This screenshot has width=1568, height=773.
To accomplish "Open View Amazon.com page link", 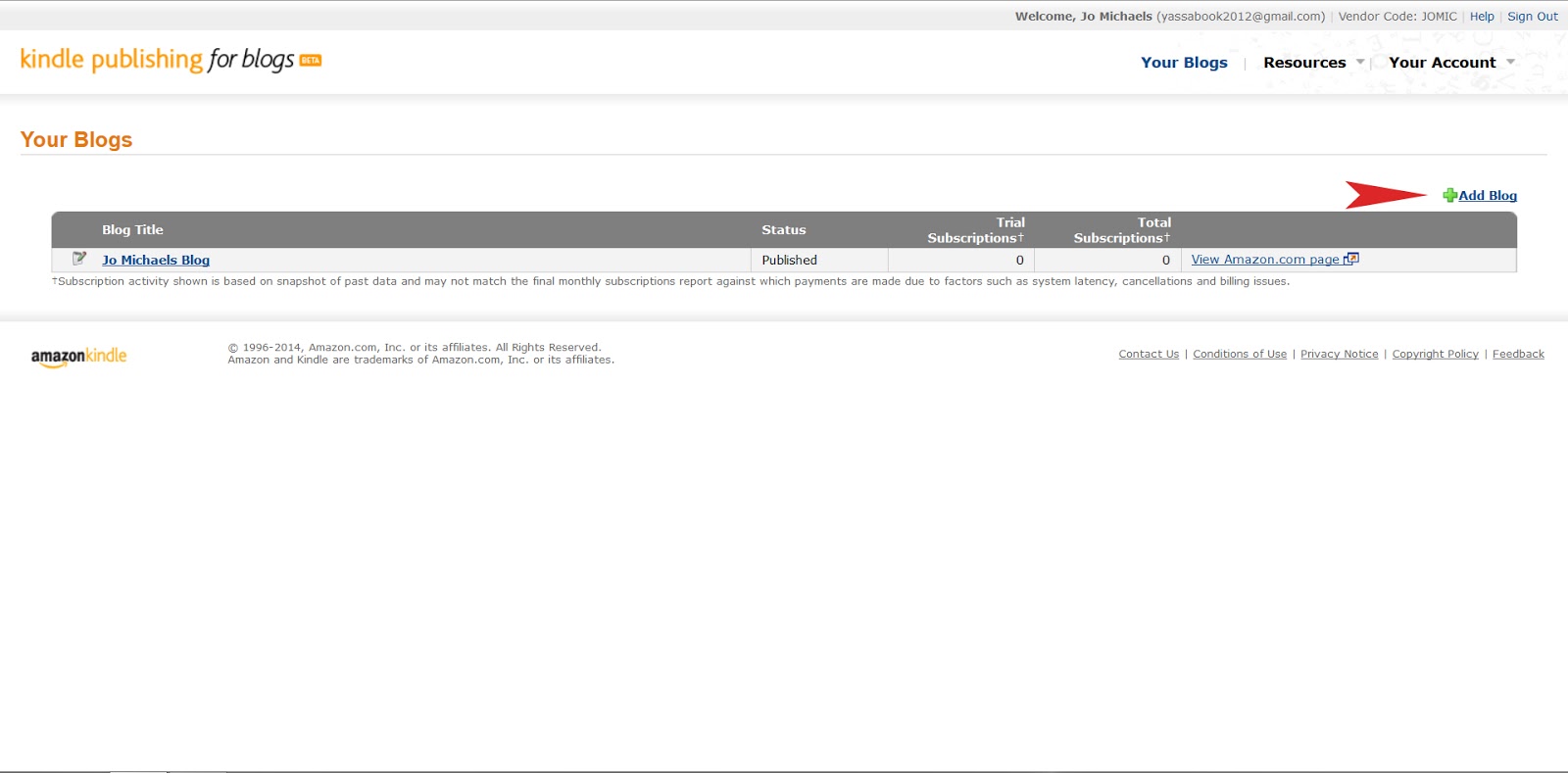I will pos(1265,260).
